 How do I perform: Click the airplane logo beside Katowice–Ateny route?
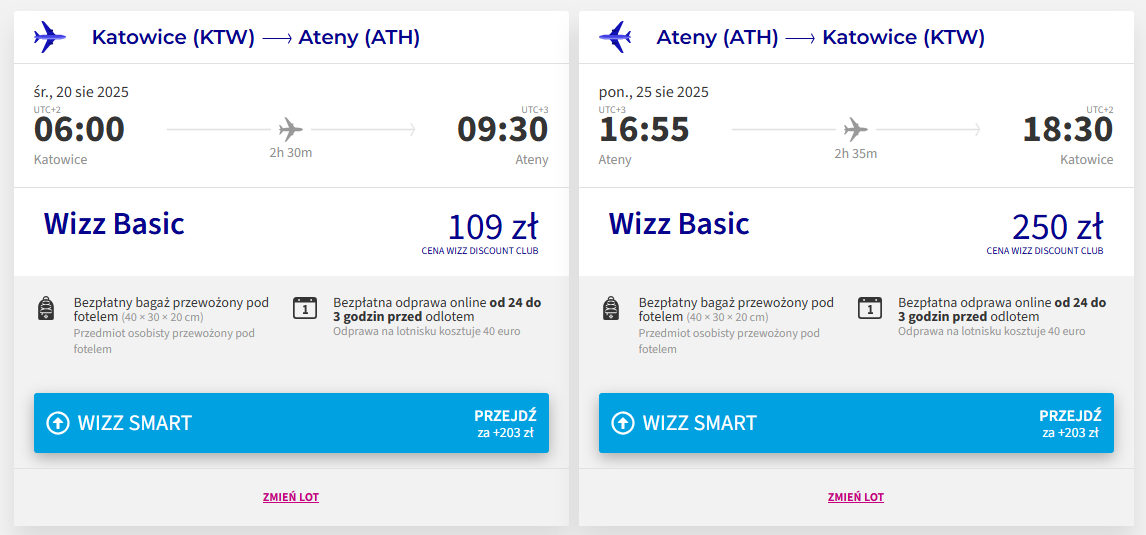pyautogui.click(x=49, y=37)
